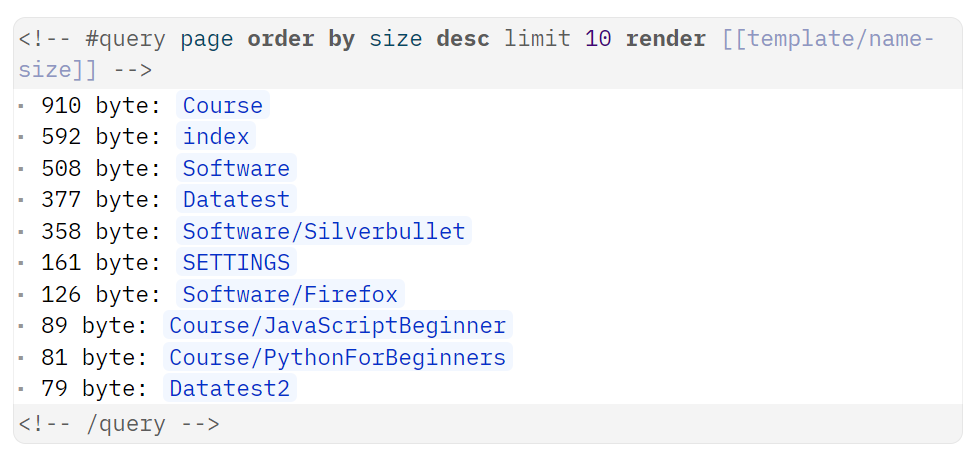Navigate to the Datatest page
The image size is (977, 453).
pyautogui.click(x=236, y=200)
